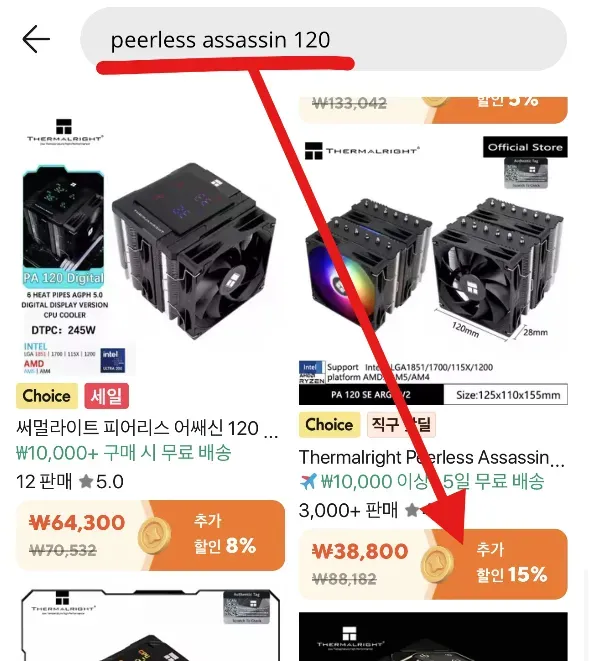Click the Official Store tag
Viewport: 590px width, 661px height.
point(525,147)
